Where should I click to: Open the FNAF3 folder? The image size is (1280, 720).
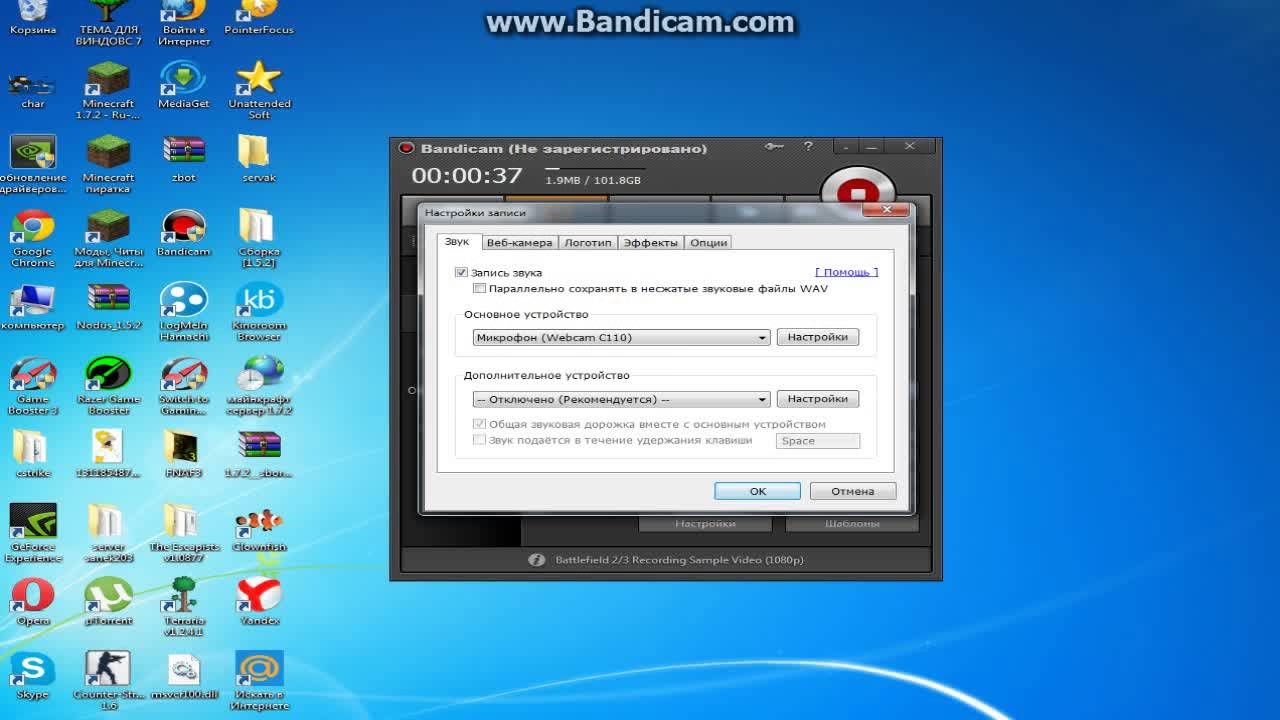[x=184, y=455]
